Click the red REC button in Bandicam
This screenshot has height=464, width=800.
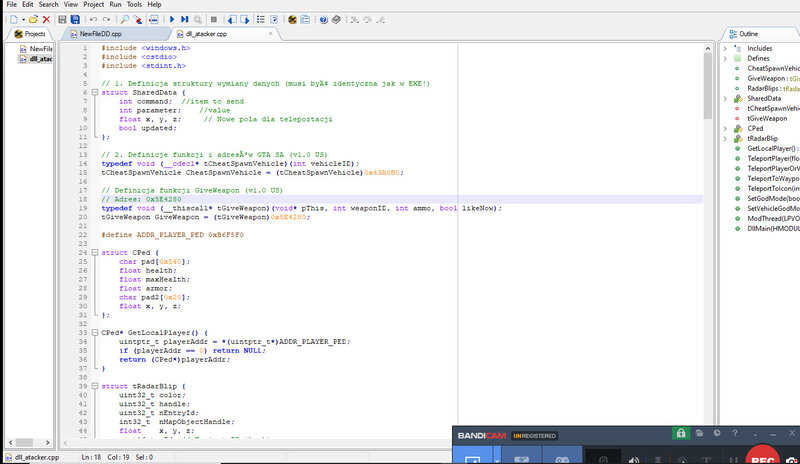(763, 456)
